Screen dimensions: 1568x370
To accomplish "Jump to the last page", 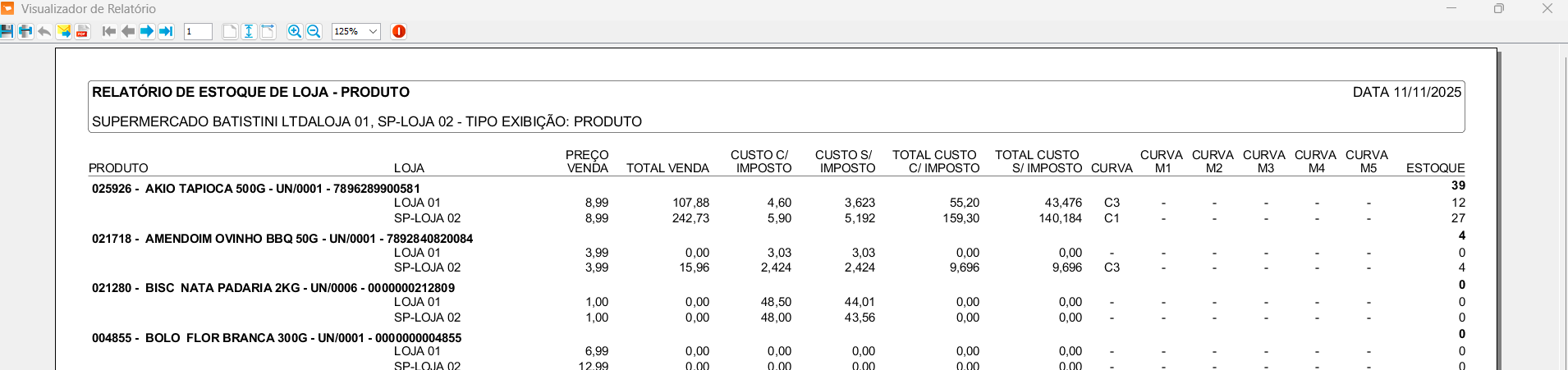I will [166, 31].
